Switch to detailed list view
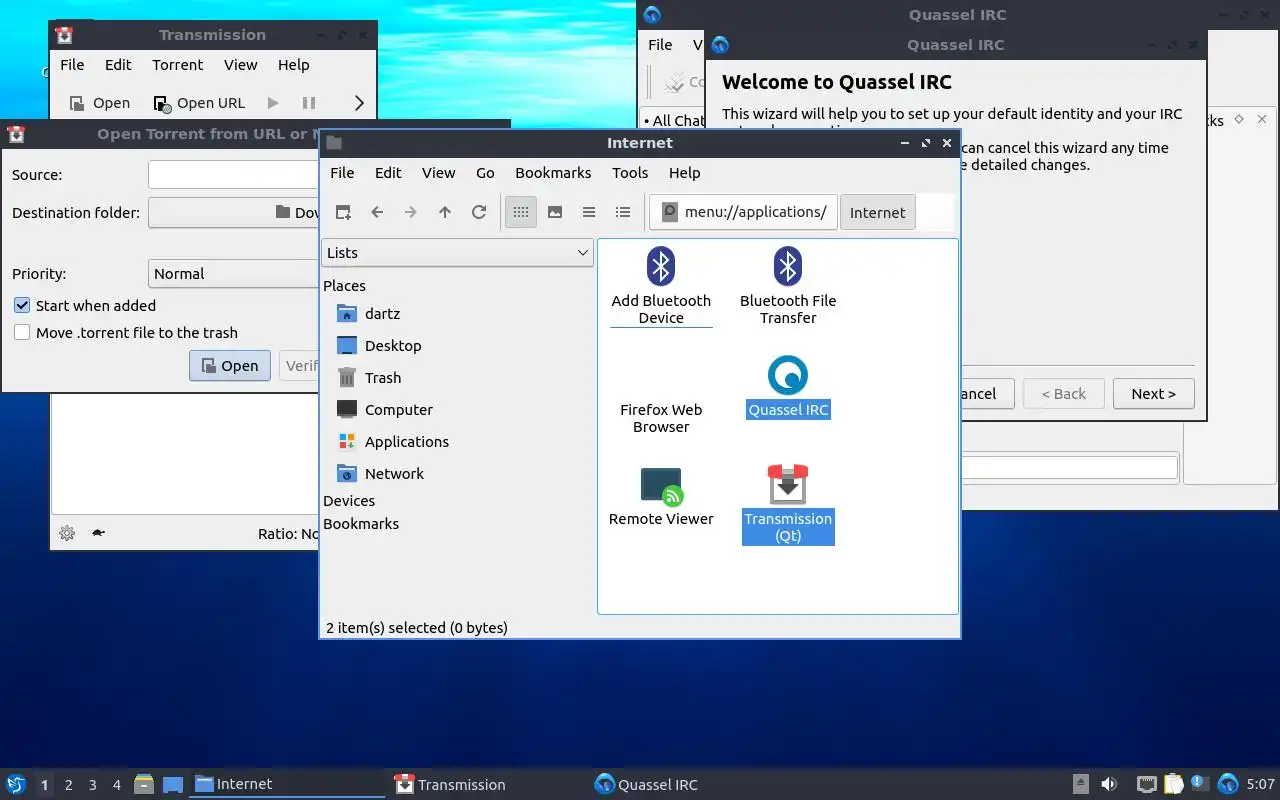Viewport: 1280px width, 800px height. click(x=623, y=212)
